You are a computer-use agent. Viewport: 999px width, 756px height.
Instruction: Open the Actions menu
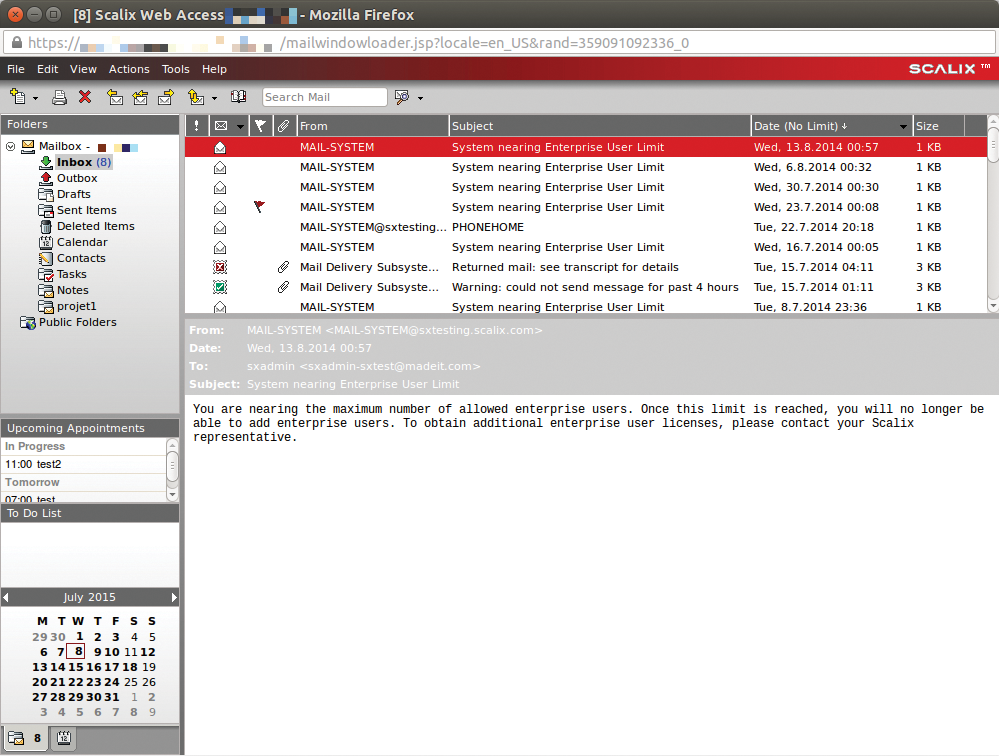[128, 69]
